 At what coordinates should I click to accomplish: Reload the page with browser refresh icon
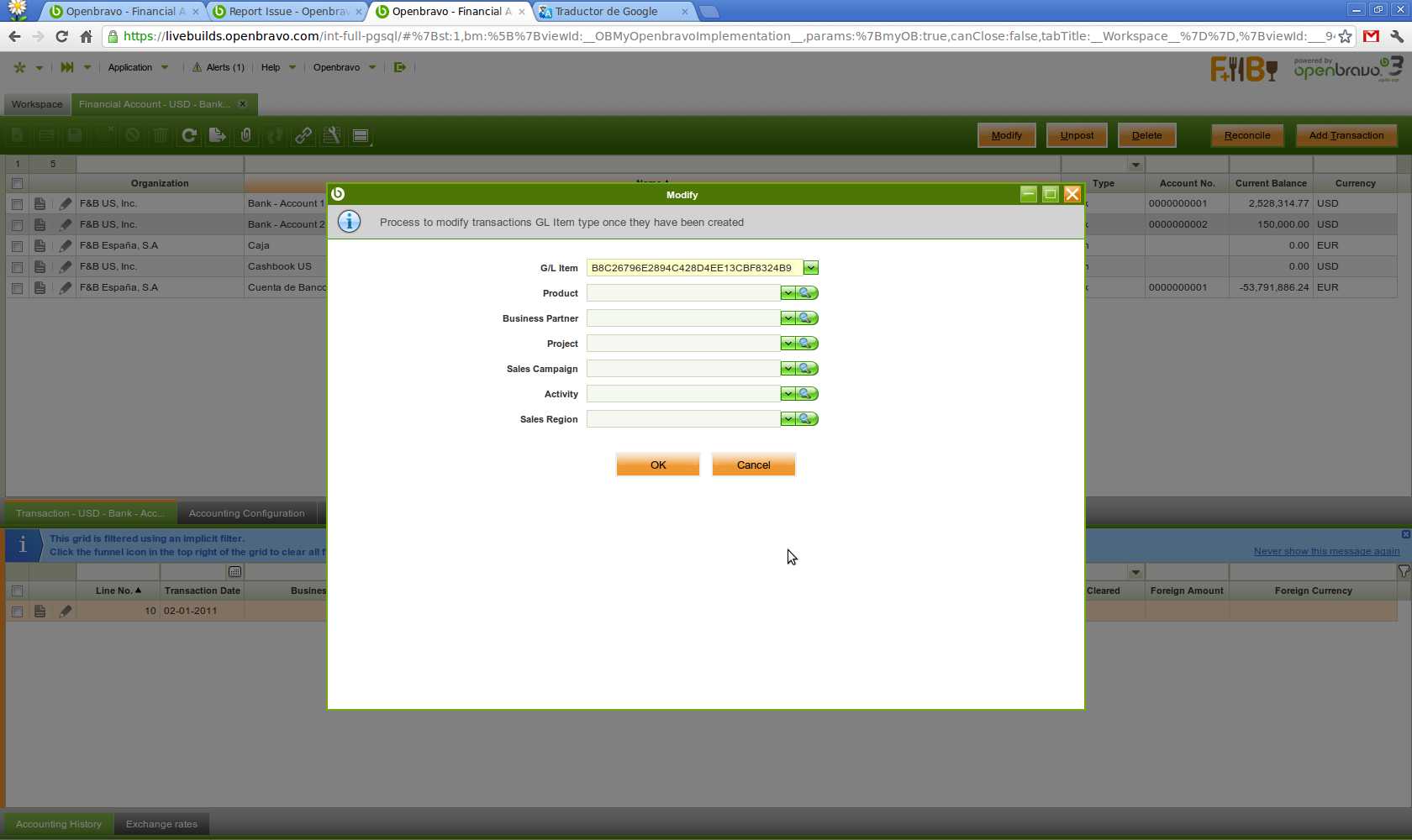pyautogui.click(x=61, y=36)
